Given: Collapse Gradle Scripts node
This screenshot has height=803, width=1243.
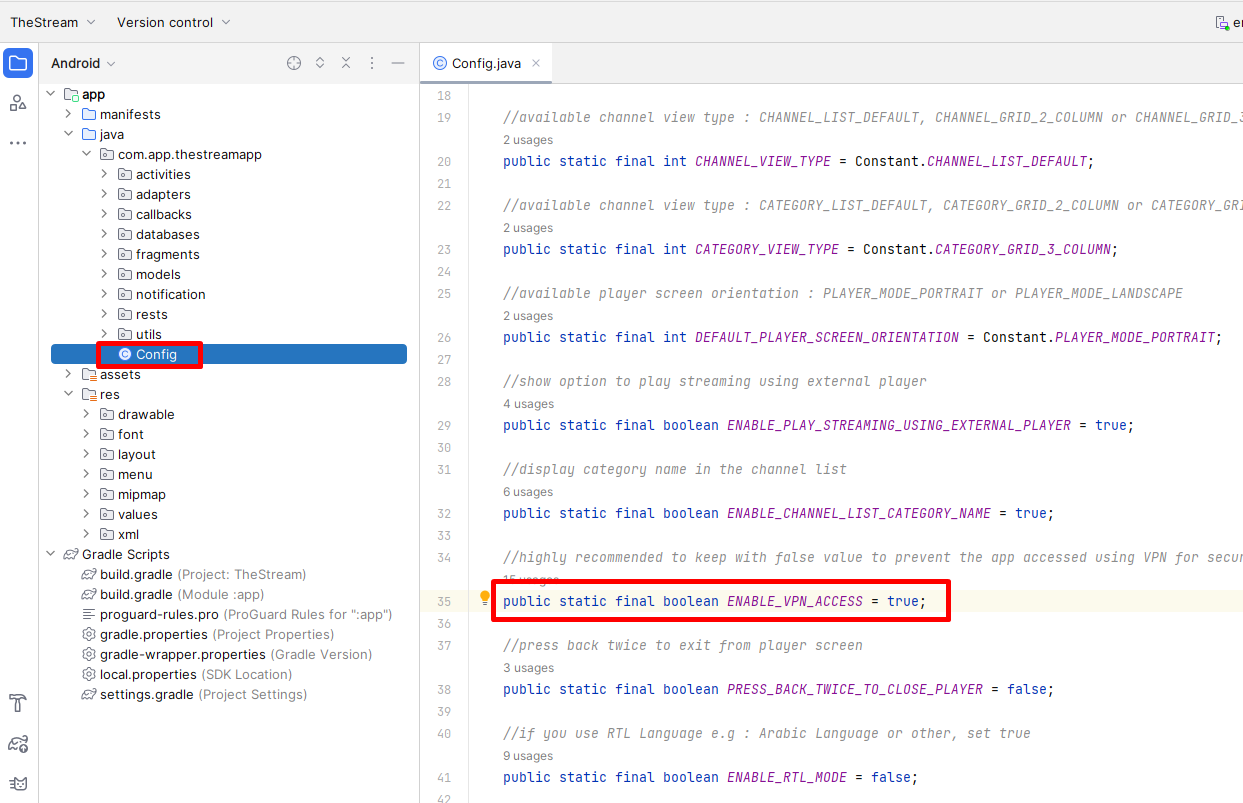Looking at the screenshot, I should coord(51,554).
